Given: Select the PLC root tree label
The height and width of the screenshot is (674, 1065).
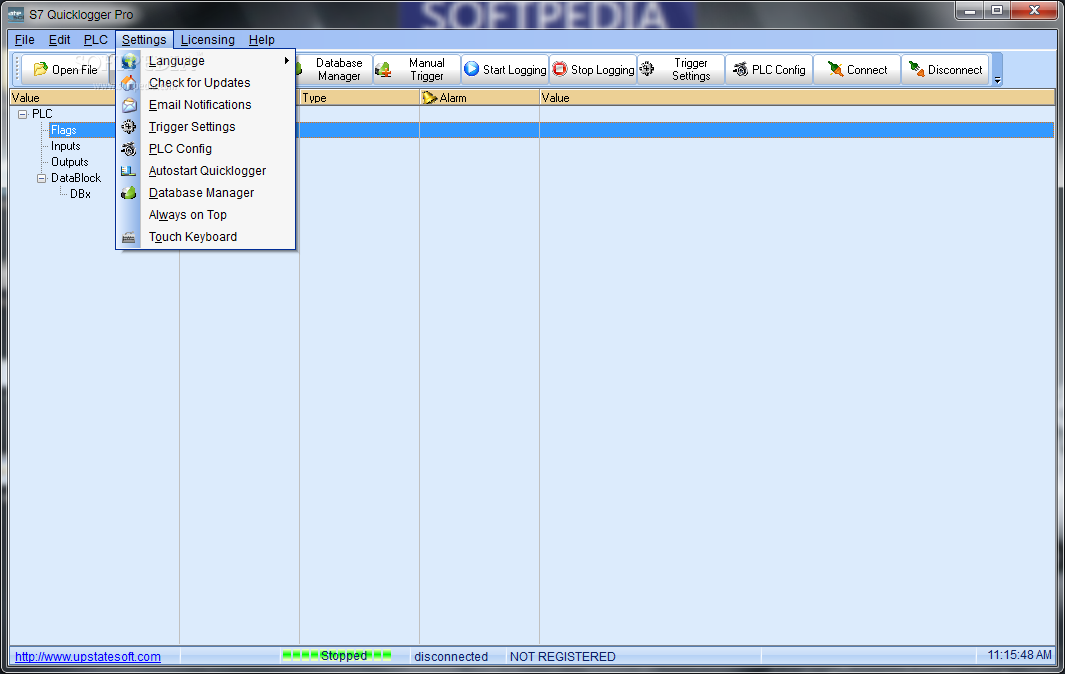Looking at the screenshot, I should pos(42,113).
